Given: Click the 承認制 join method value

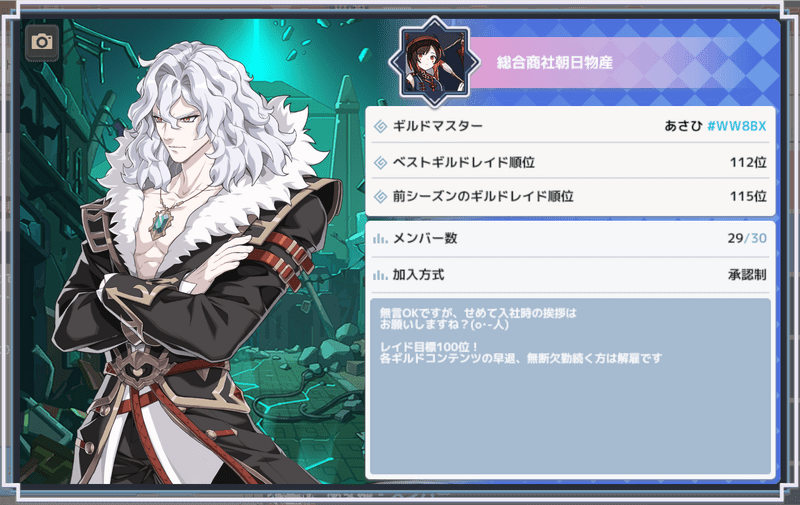Looking at the screenshot, I should pyautogui.click(x=747, y=275).
